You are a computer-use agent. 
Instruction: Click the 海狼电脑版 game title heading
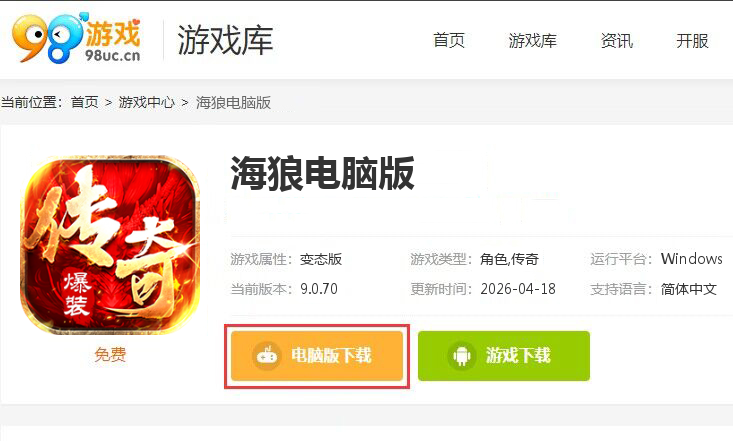click(323, 173)
